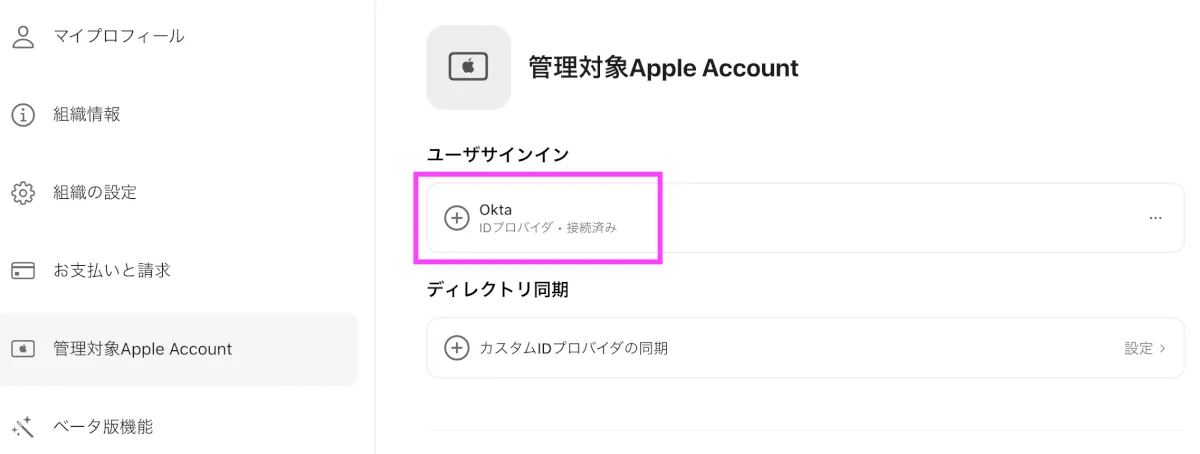
Task: Click the Managed Apple Account sidebar icon
Action: tap(23, 349)
